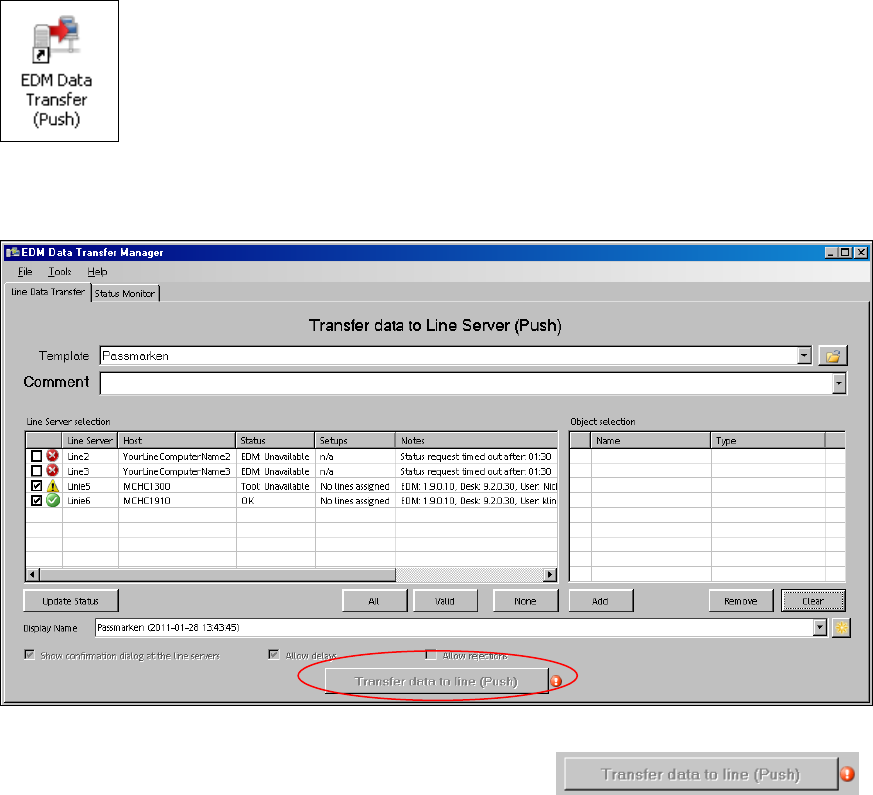Screen dimensions: 873x795
Task: Click the OK status cell of Linie6
Action: click(276, 500)
